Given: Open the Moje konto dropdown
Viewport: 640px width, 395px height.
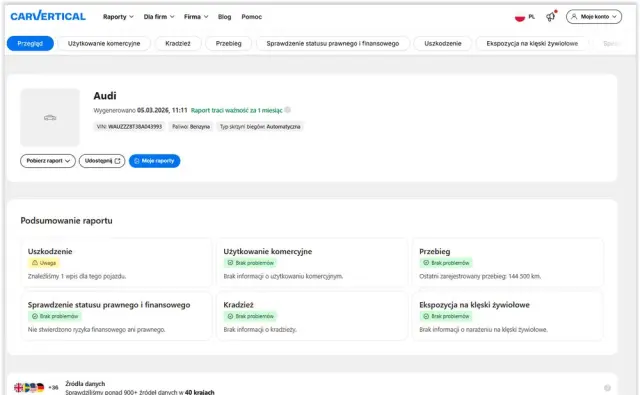Looking at the screenshot, I should [x=594, y=17].
